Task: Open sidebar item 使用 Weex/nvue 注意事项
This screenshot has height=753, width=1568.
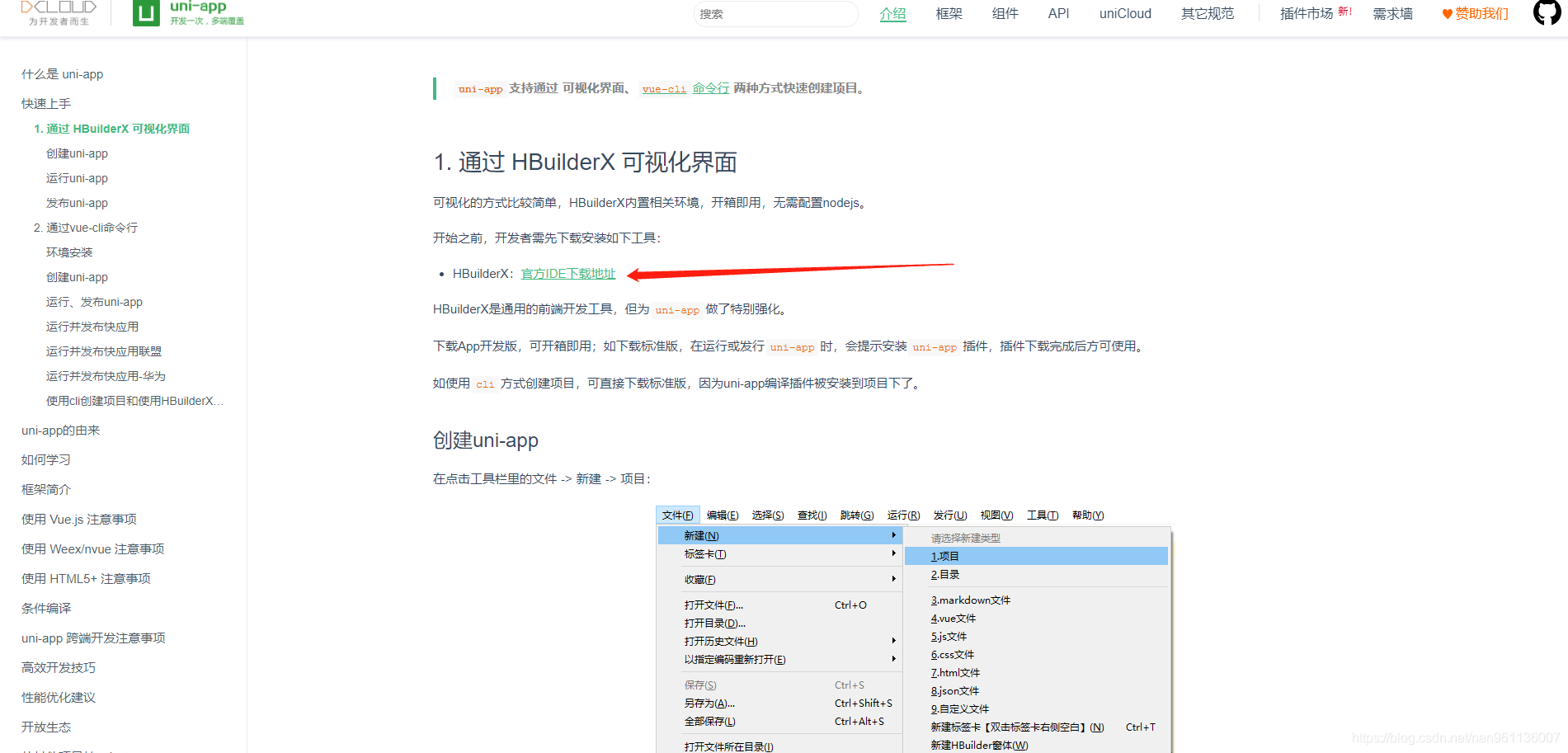Action: tap(93, 549)
